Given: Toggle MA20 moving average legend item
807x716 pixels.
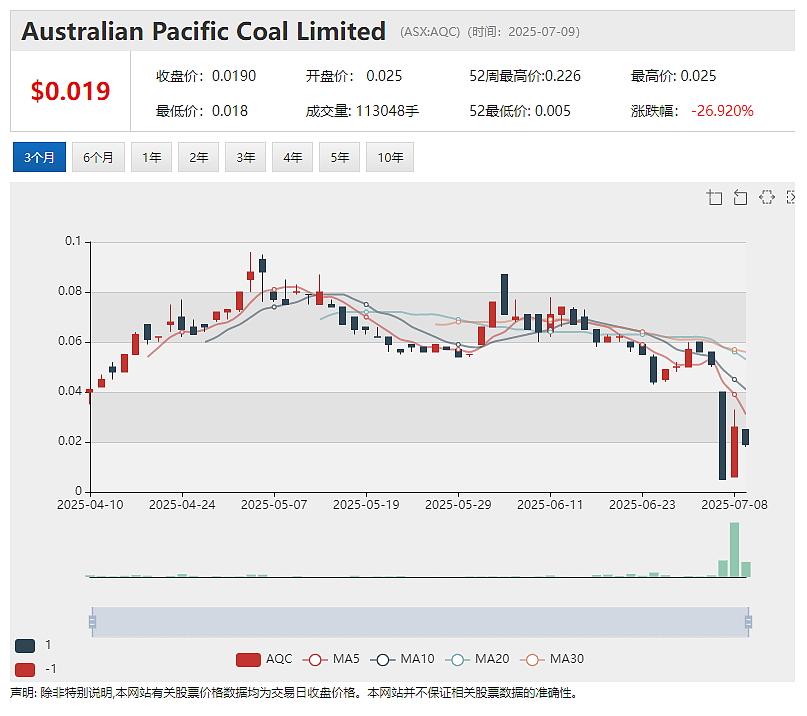Looking at the screenshot, I should [477, 659].
